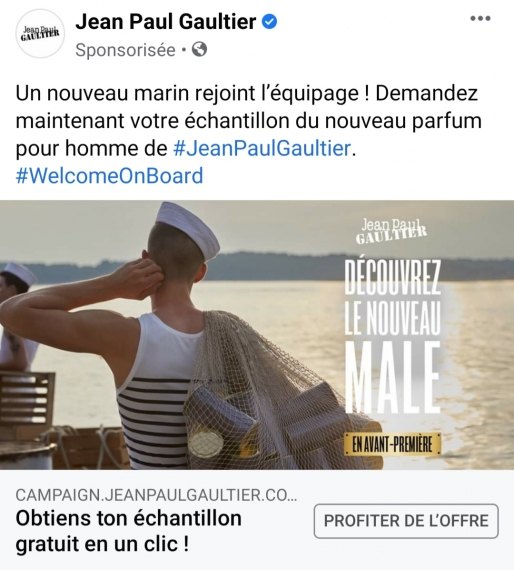Click the blue verified badge icon

click(269, 22)
